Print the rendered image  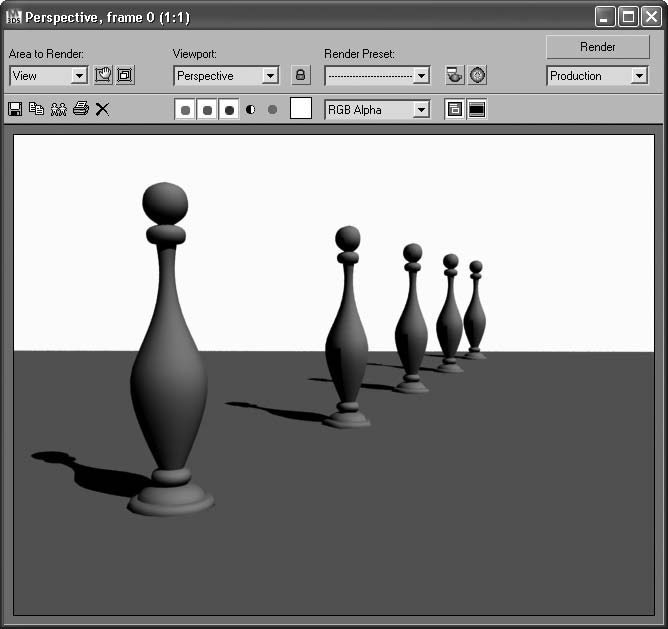click(x=80, y=109)
